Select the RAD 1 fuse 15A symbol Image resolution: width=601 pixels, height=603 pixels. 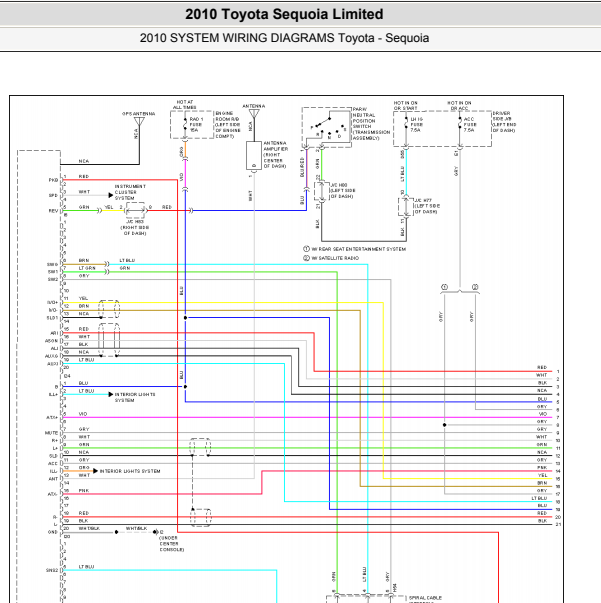185,125
